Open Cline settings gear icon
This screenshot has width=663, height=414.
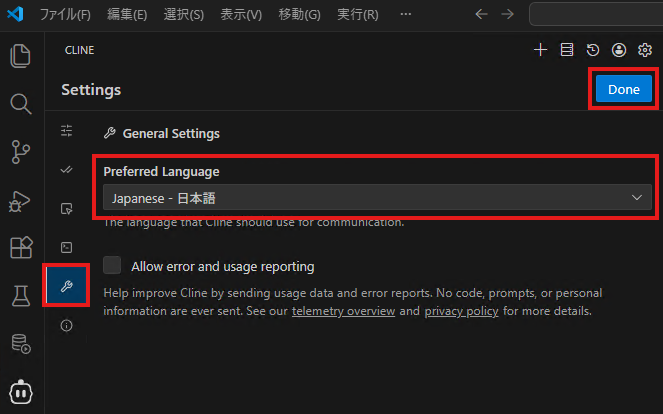click(645, 50)
